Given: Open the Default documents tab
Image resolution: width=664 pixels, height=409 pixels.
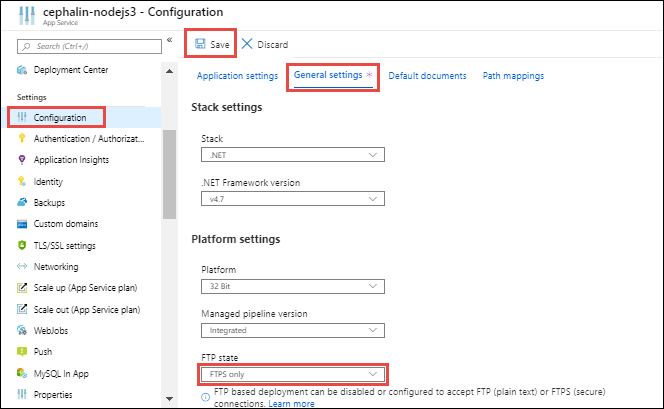Looking at the screenshot, I should pos(427,76).
